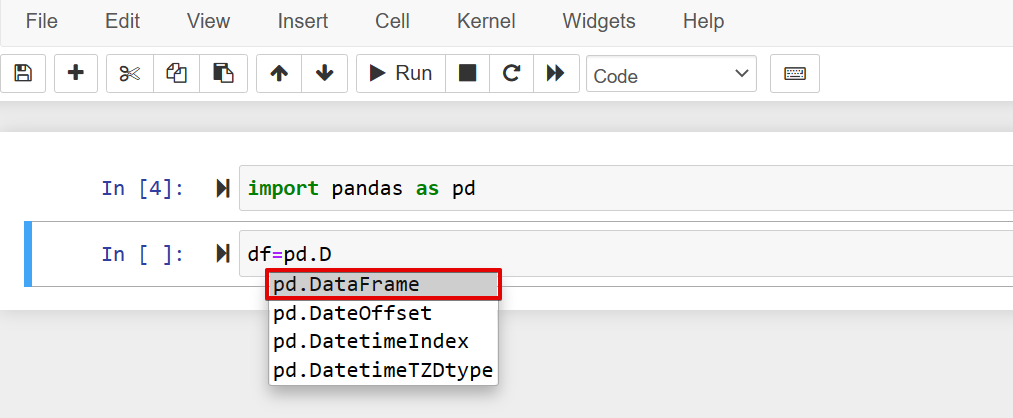The image size is (1013, 418).
Task: Open the Edit menu
Action: pos(123,21)
